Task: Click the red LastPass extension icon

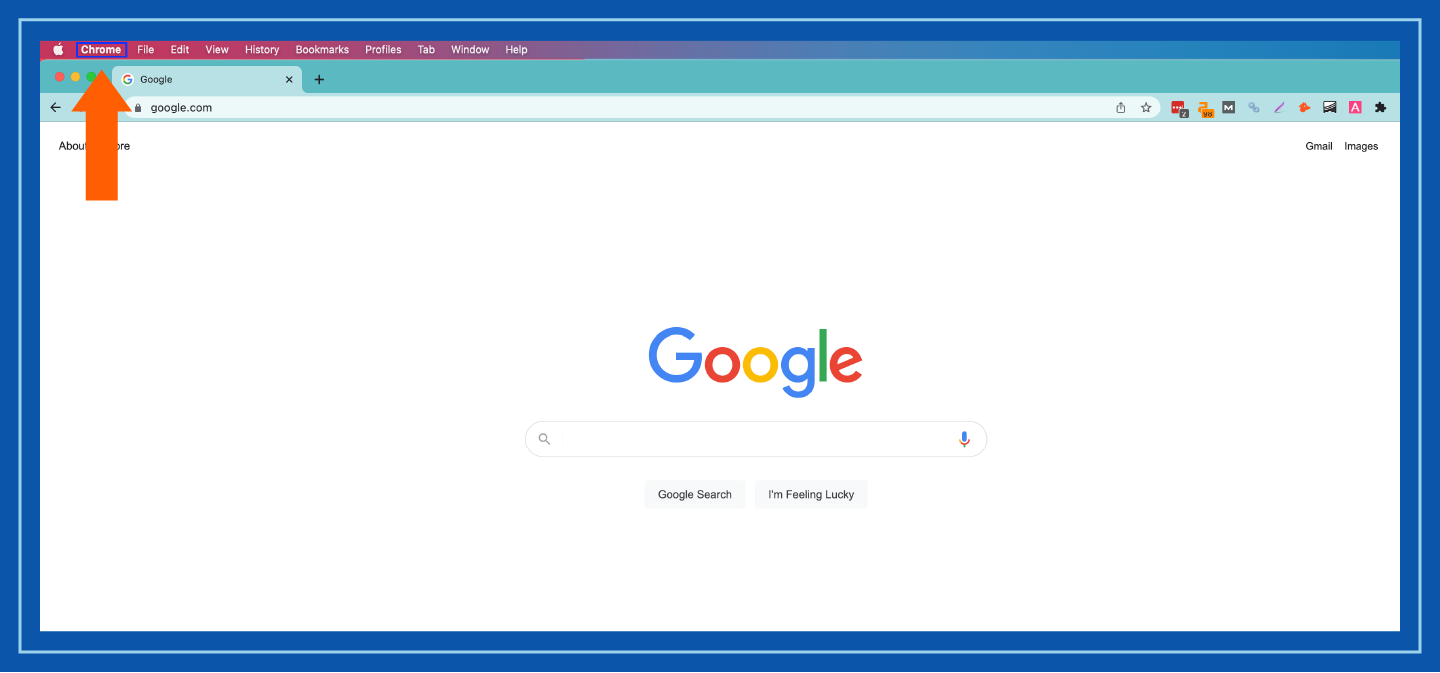Action: click(1178, 107)
